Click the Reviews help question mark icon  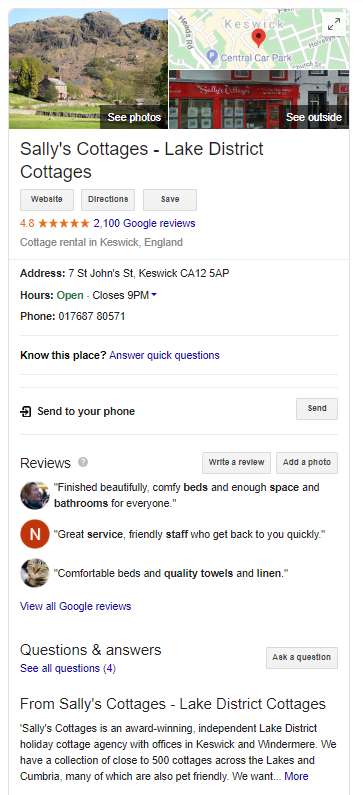(x=83, y=462)
